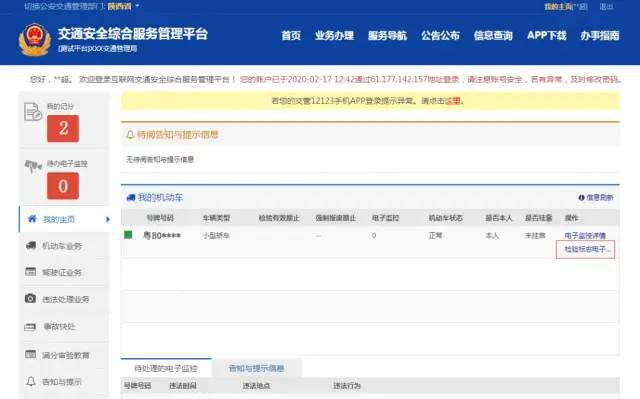640x399 pixels.
Task: Open the province selector dropdown at top
Action: tap(123, 6)
